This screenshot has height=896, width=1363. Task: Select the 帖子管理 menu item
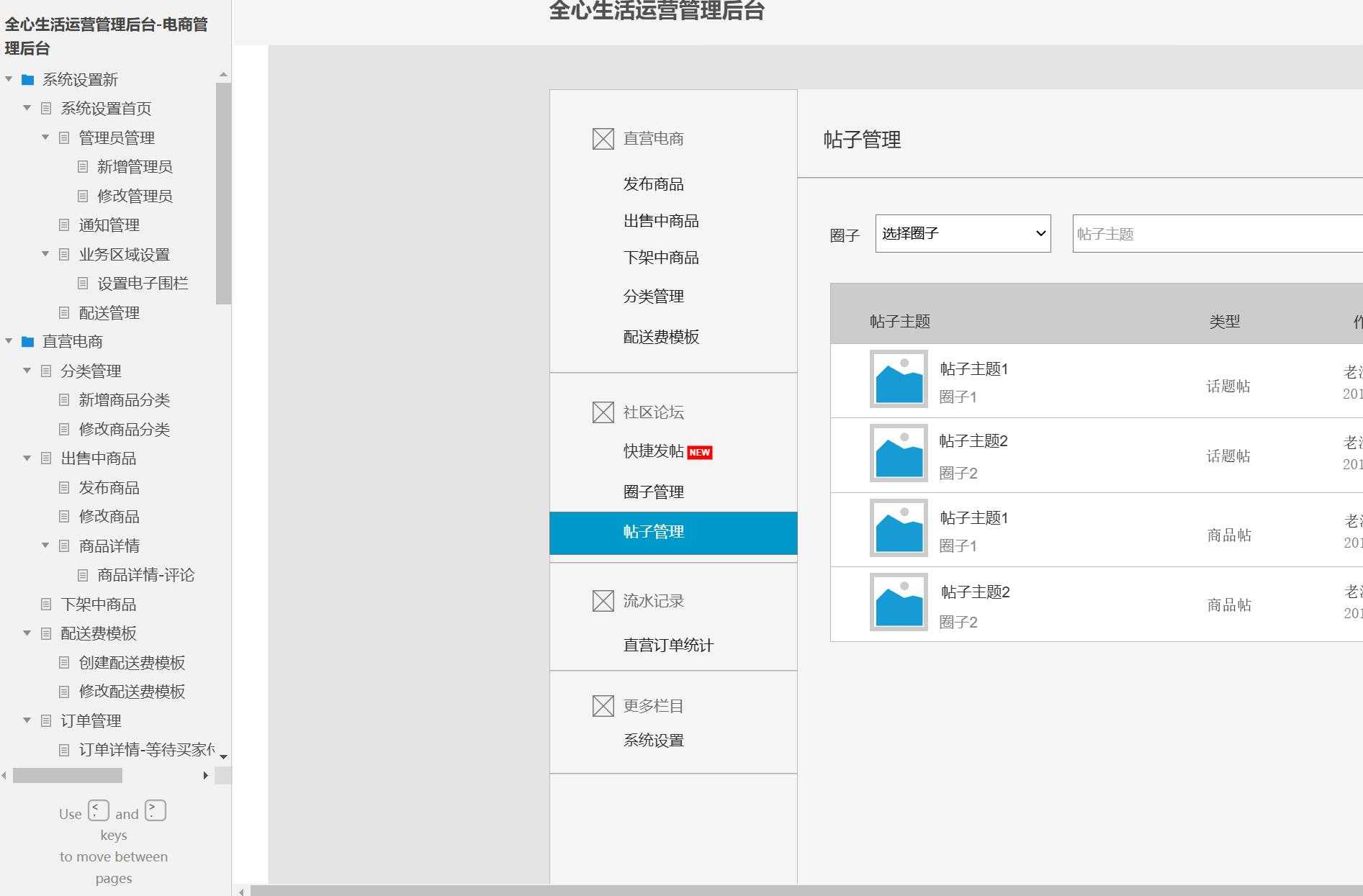coord(654,532)
